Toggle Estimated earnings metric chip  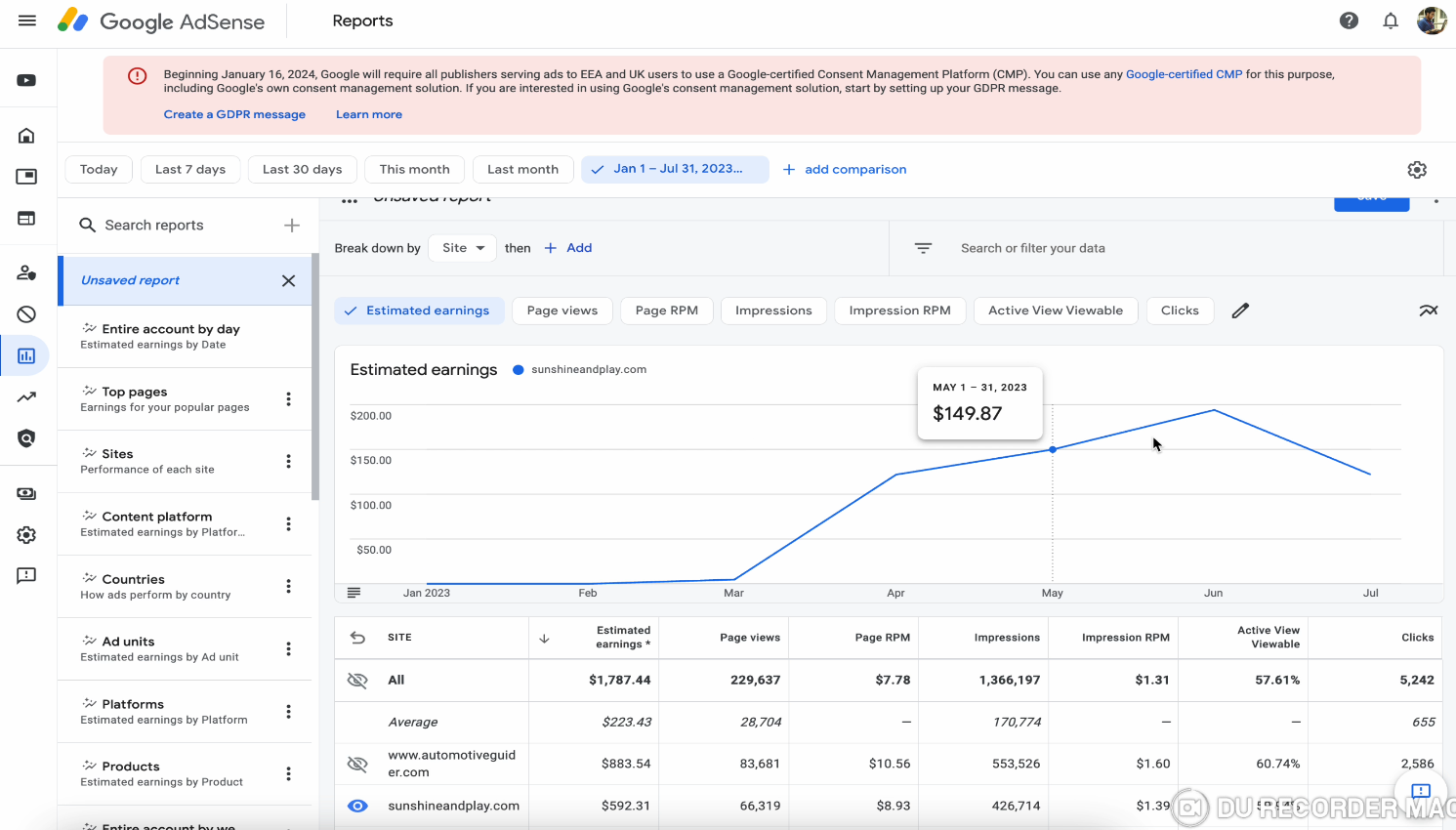pyautogui.click(x=420, y=311)
